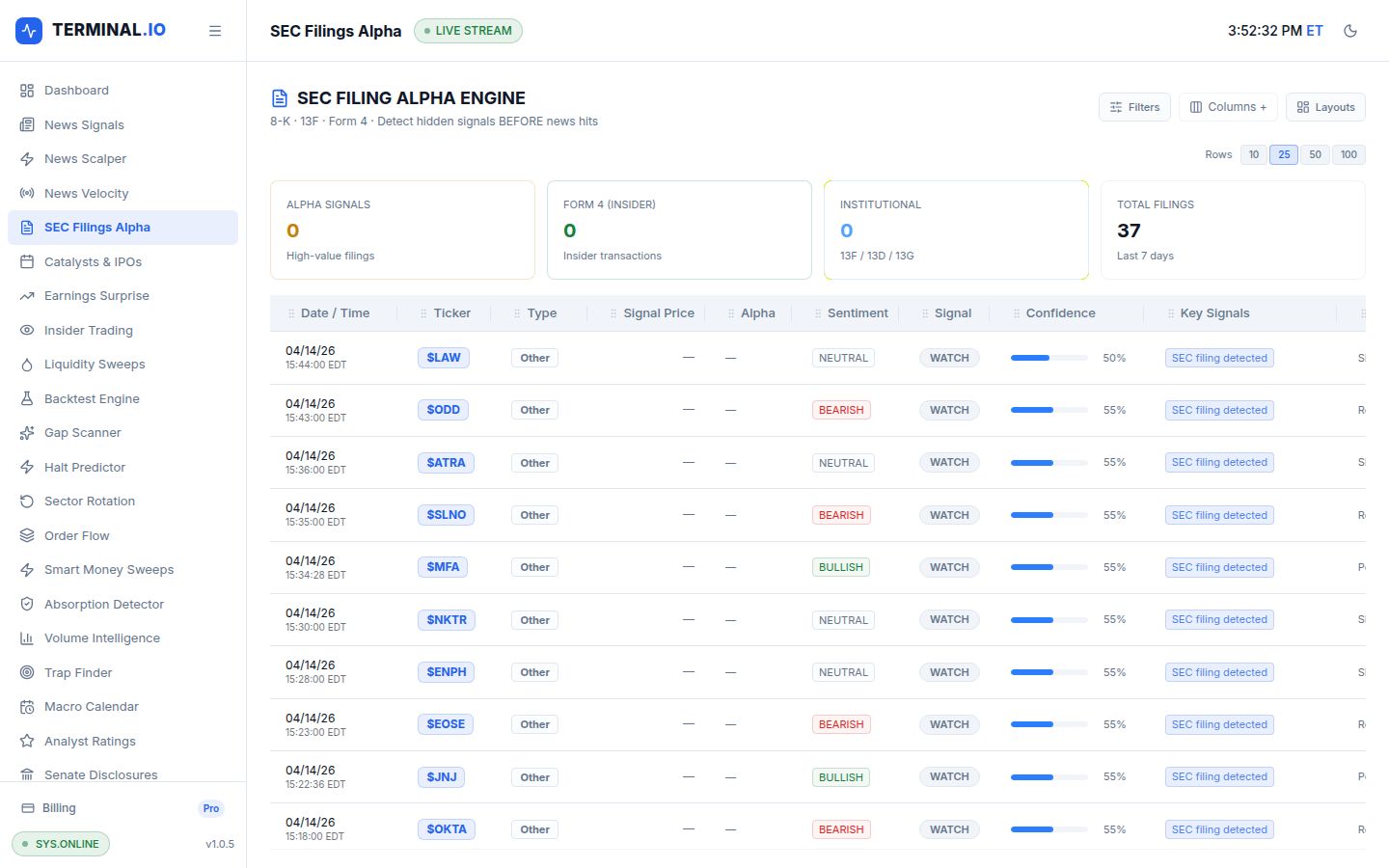Sort by the Date / Time column header
Image resolution: width=1389 pixels, height=868 pixels.
pos(335,313)
